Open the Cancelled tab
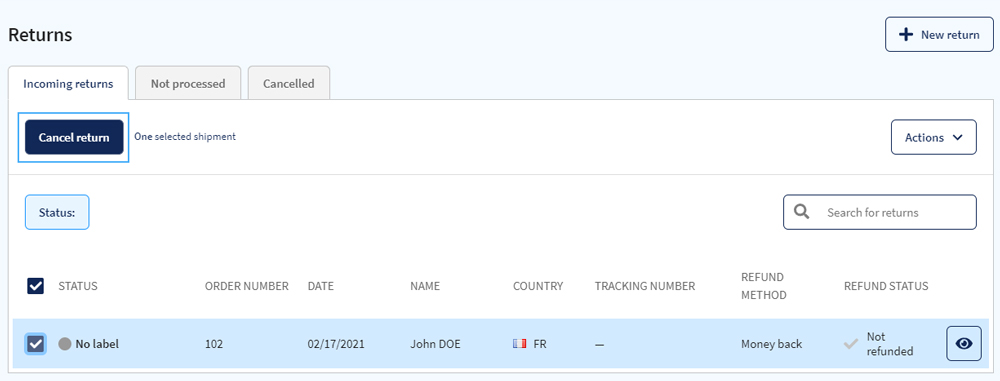The height and width of the screenshot is (381, 1000). click(x=289, y=84)
